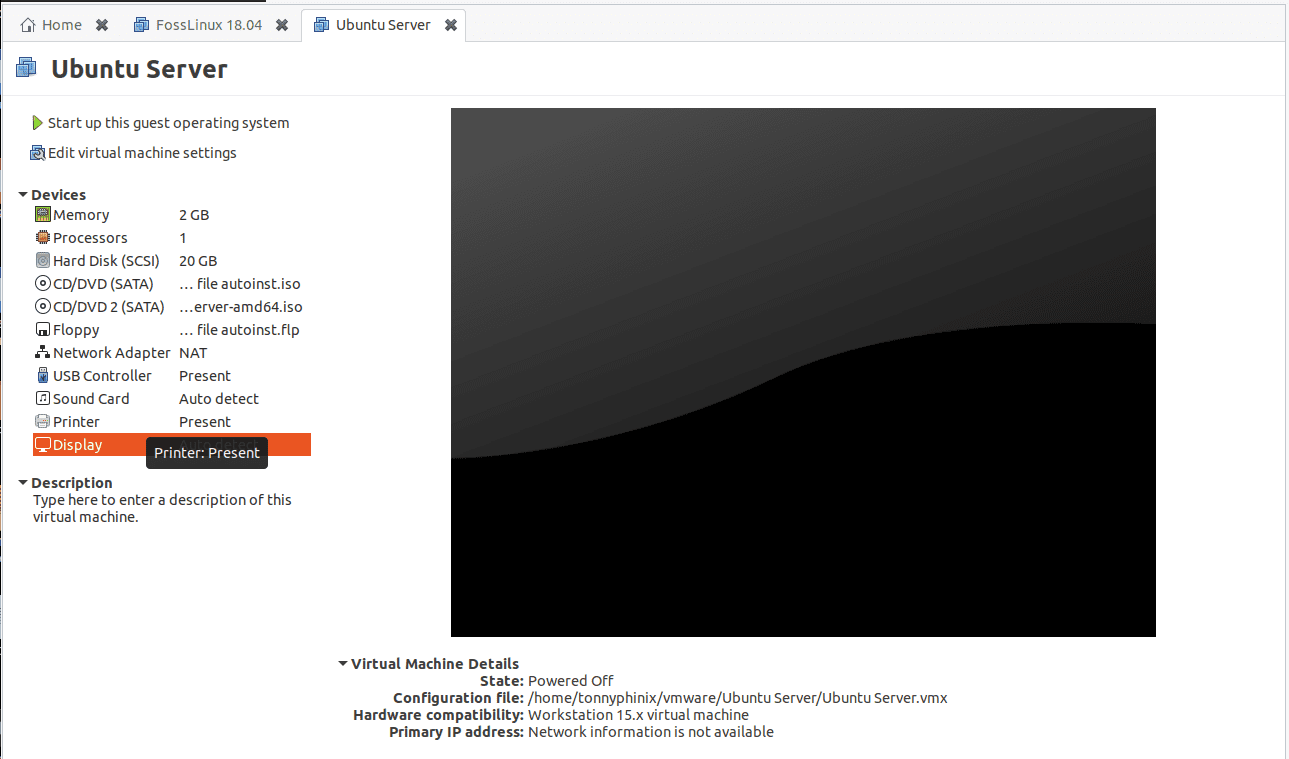
Task: Click the CD/DVD (SATA) label
Action: (103, 284)
